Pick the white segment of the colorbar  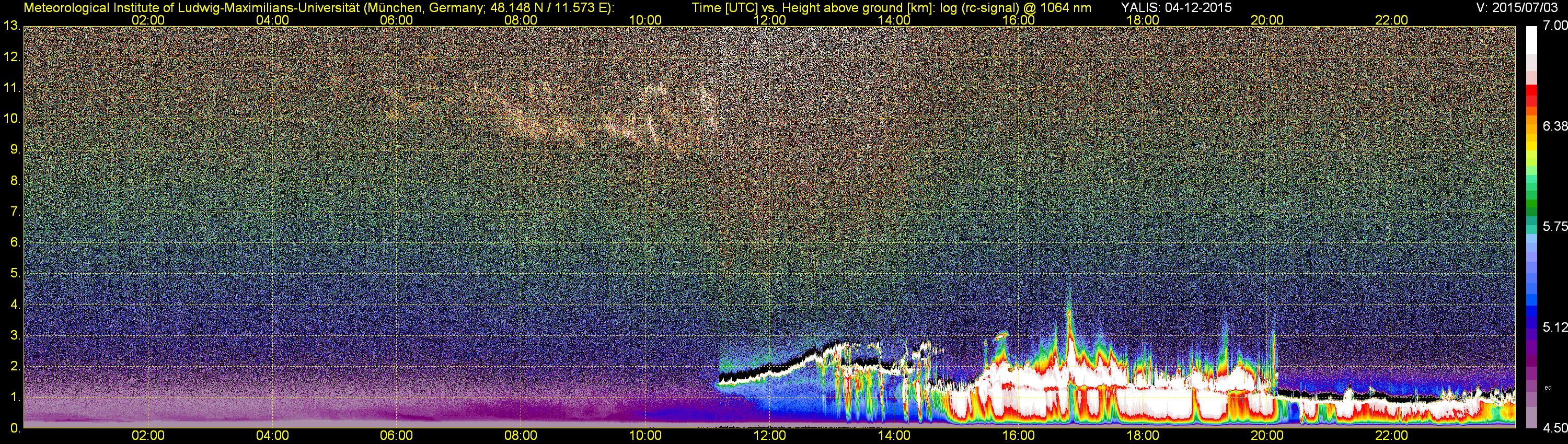(1531, 40)
